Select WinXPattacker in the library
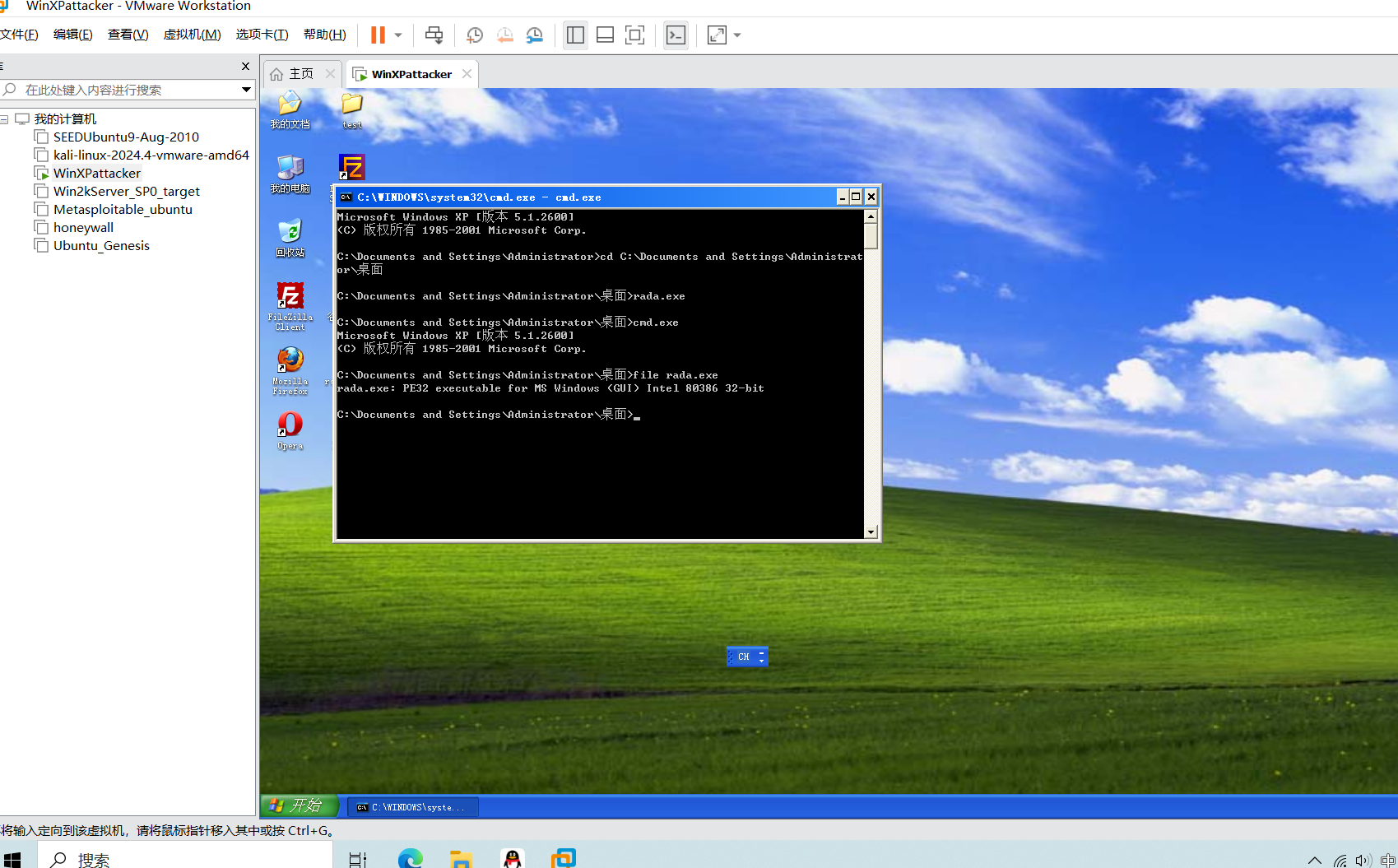The width and height of the screenshot is (1398, 868). pos(96,174)
